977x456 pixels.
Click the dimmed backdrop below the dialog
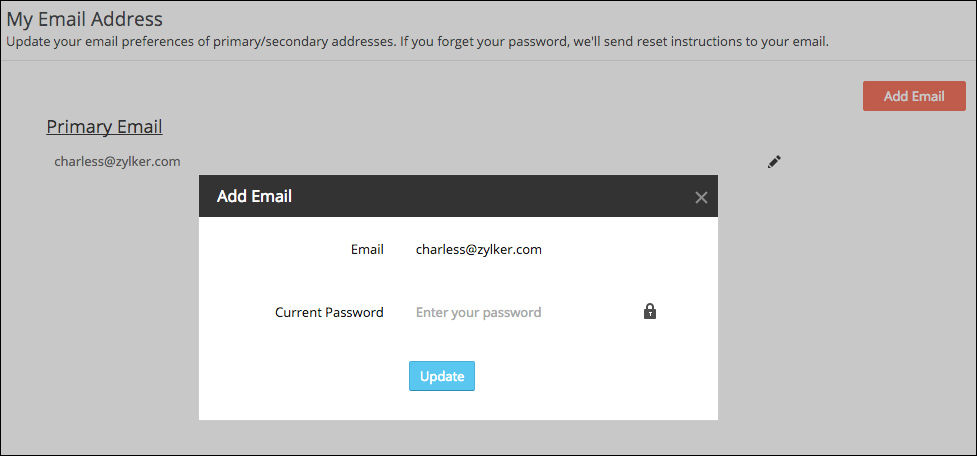click(x=458, y=438)
